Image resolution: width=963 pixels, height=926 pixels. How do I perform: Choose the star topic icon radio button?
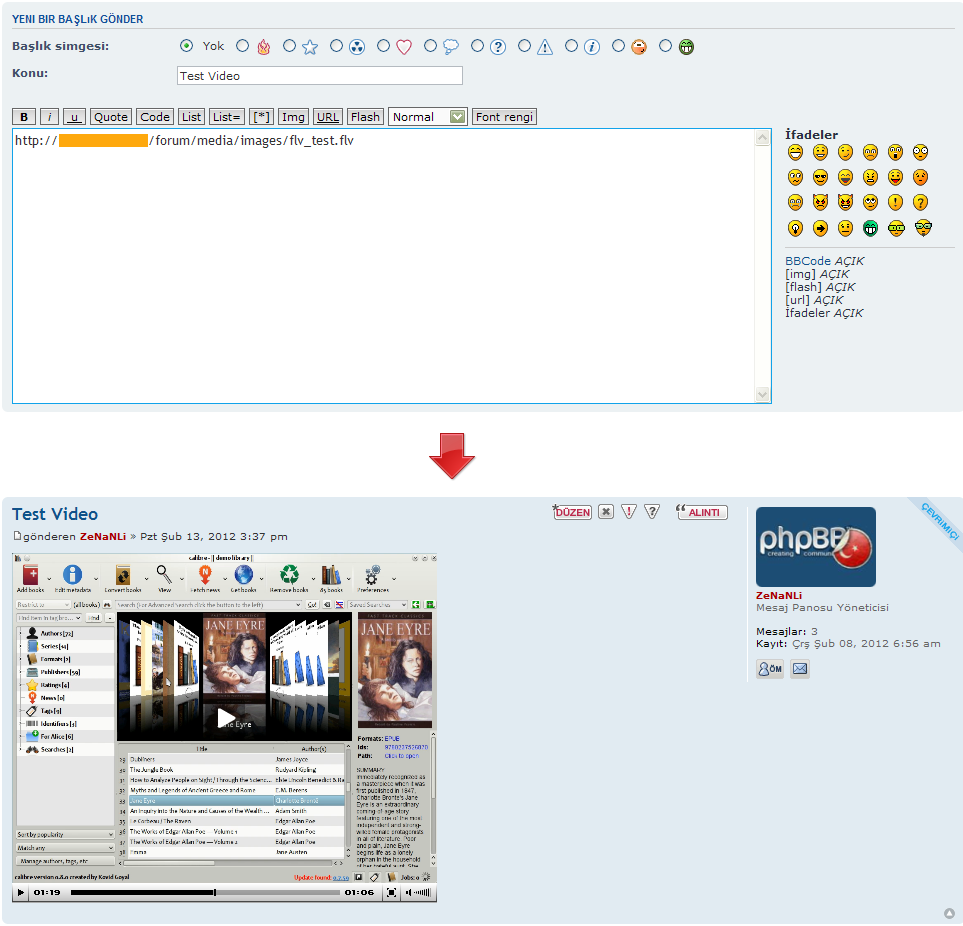[x=289, y=46]
